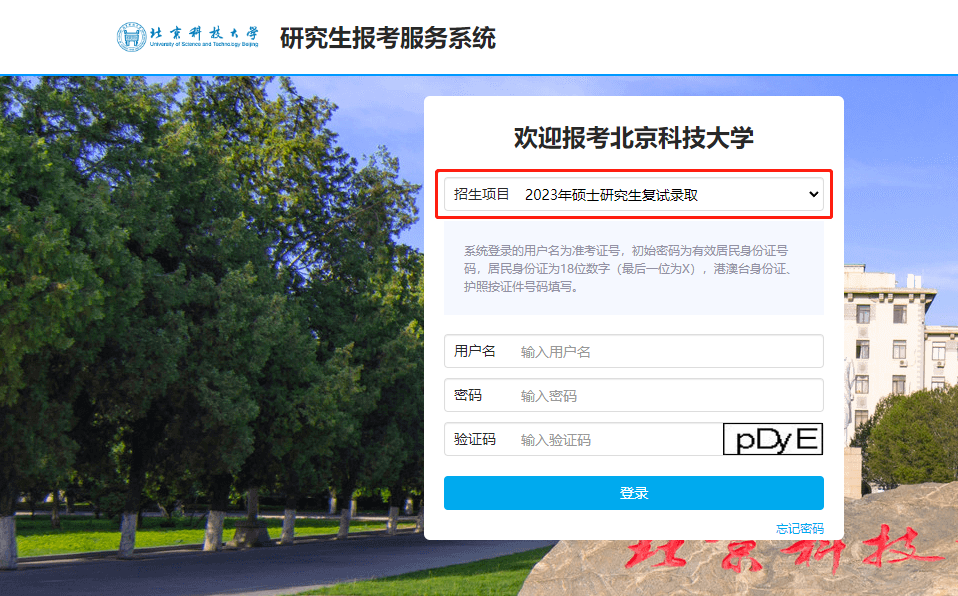958x596 pixels.
Task: Click the university logo emblem in header
Action: pos(131,37)
